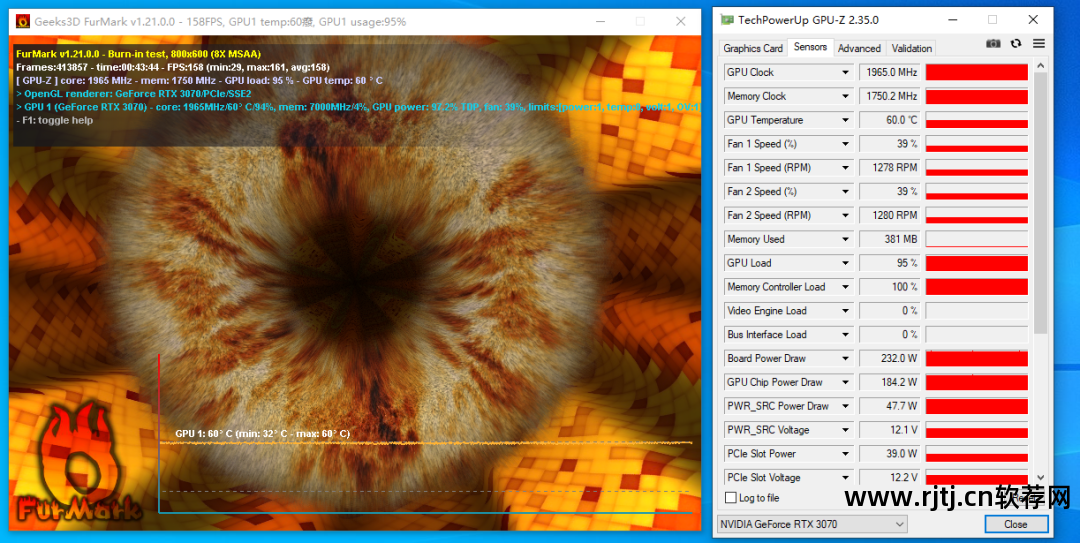Click the 47.7 W PWR_SRC value
Image resolution: width=1080 pixels, height=543 pixels.
coord(889,406)
